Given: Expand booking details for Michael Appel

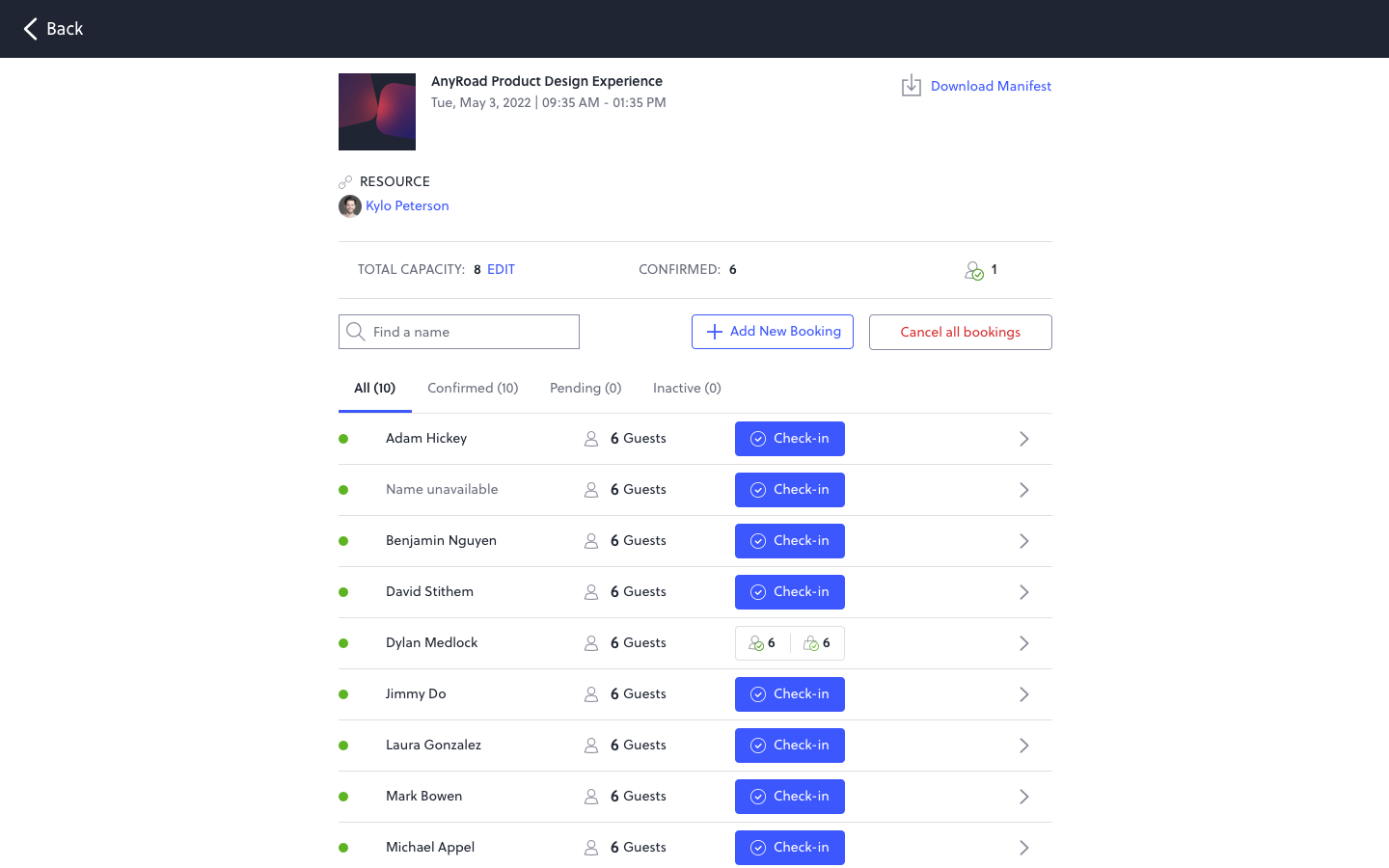Looking at the screenshot, I should [x=1024, y=847].
